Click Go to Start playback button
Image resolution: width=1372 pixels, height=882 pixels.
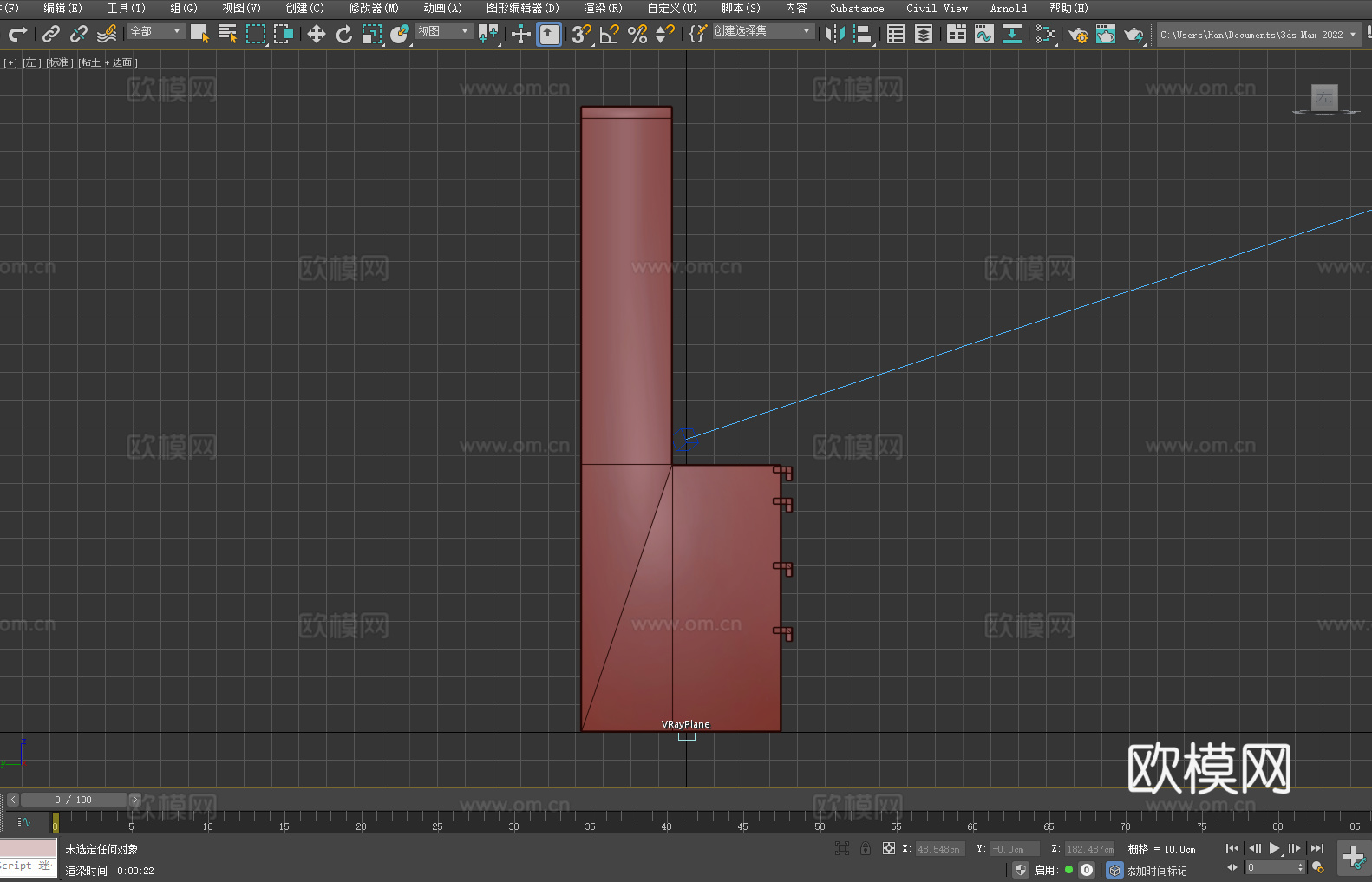click(x=1232, y=848)
